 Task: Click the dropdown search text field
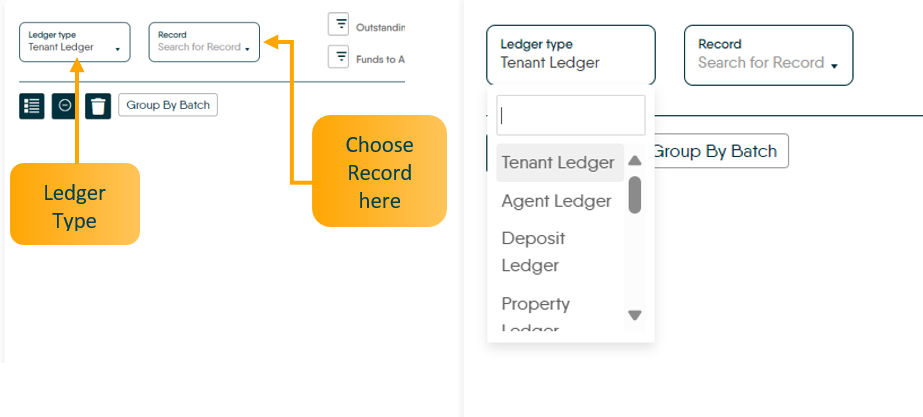tap(571, 115)
